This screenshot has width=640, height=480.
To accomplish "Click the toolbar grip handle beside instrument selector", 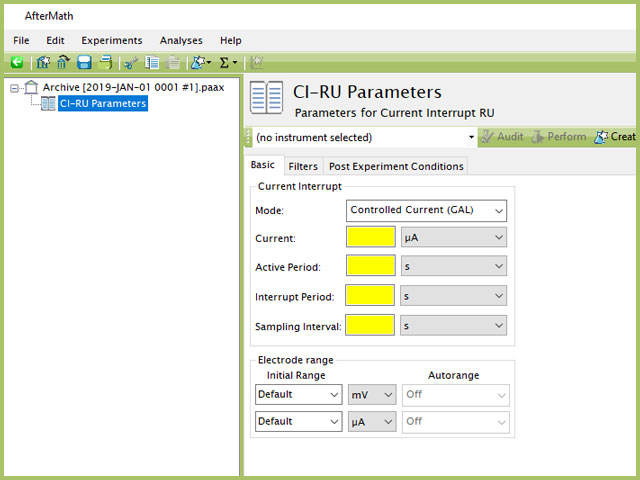I will tap(248, 137).
